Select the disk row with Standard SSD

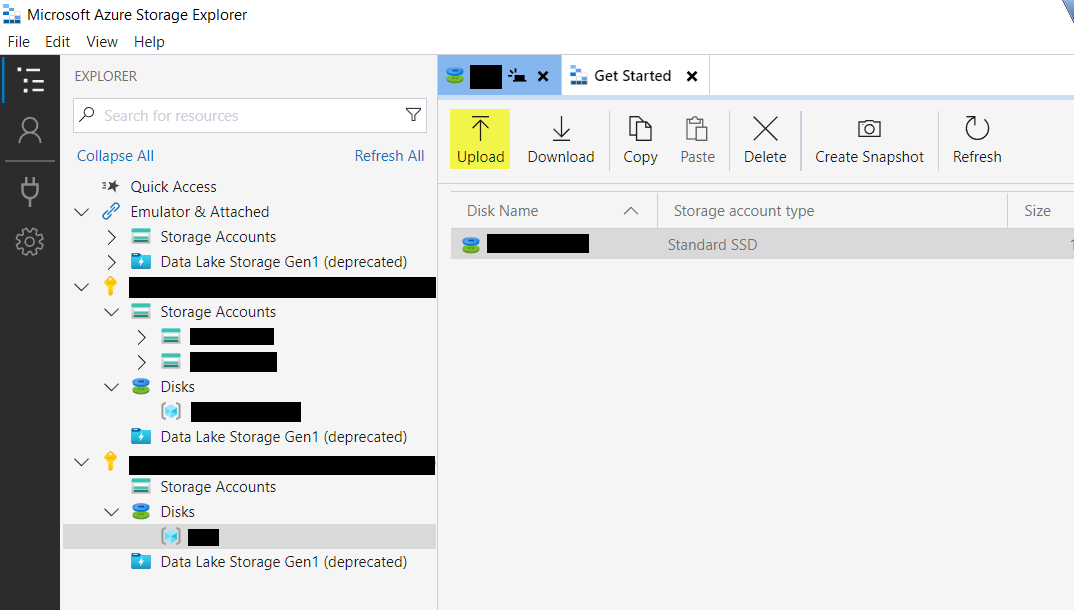click(x=762, y=244)
